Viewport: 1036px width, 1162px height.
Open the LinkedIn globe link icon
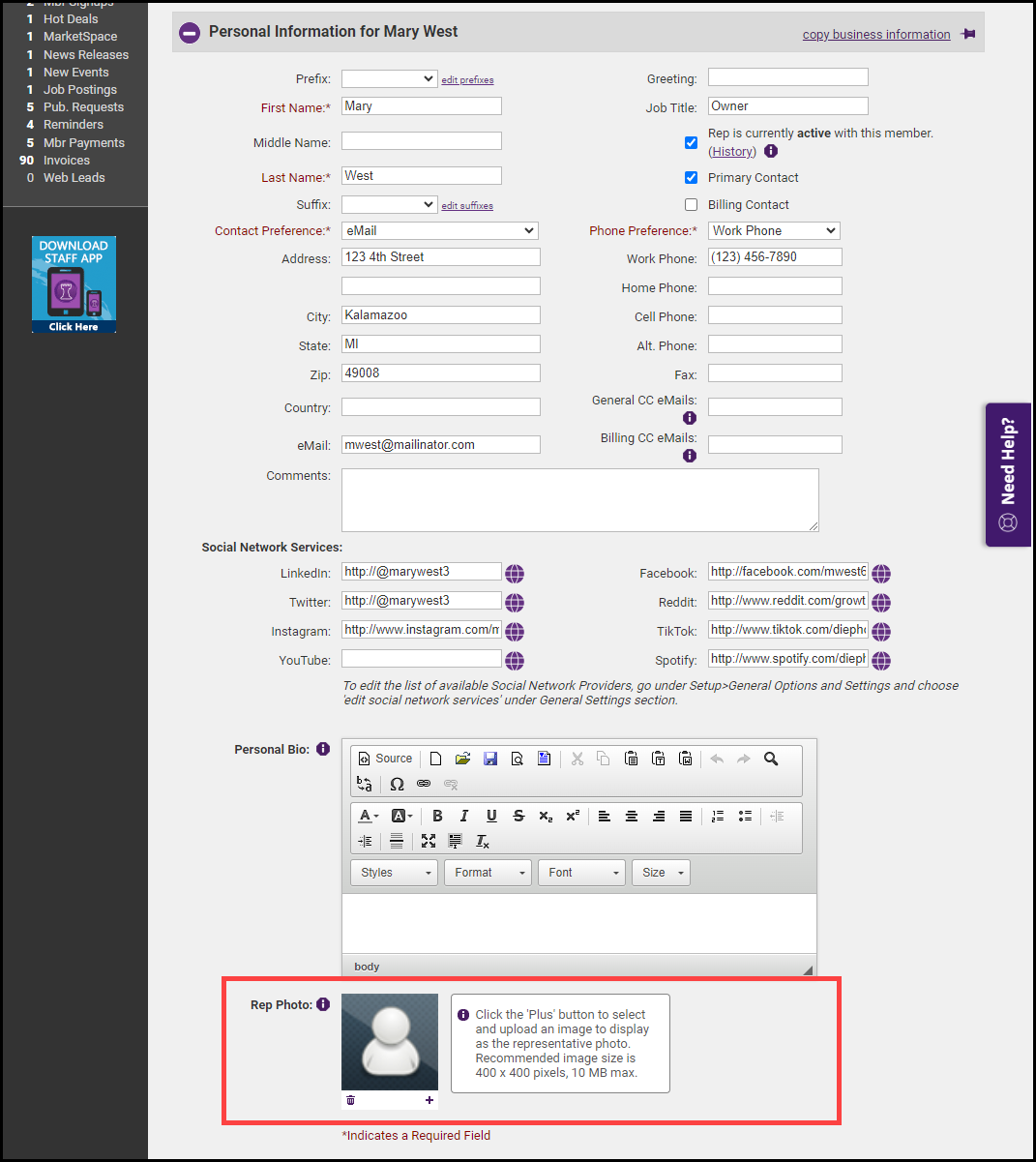tap(515, 574)
